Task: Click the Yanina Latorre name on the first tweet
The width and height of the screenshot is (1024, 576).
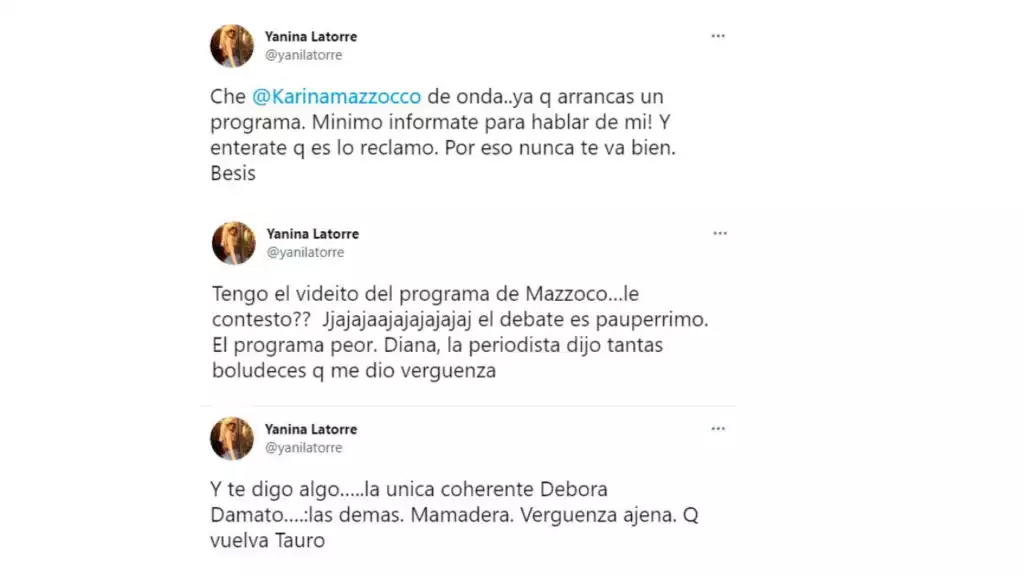Action: click(x=311, y=37)
